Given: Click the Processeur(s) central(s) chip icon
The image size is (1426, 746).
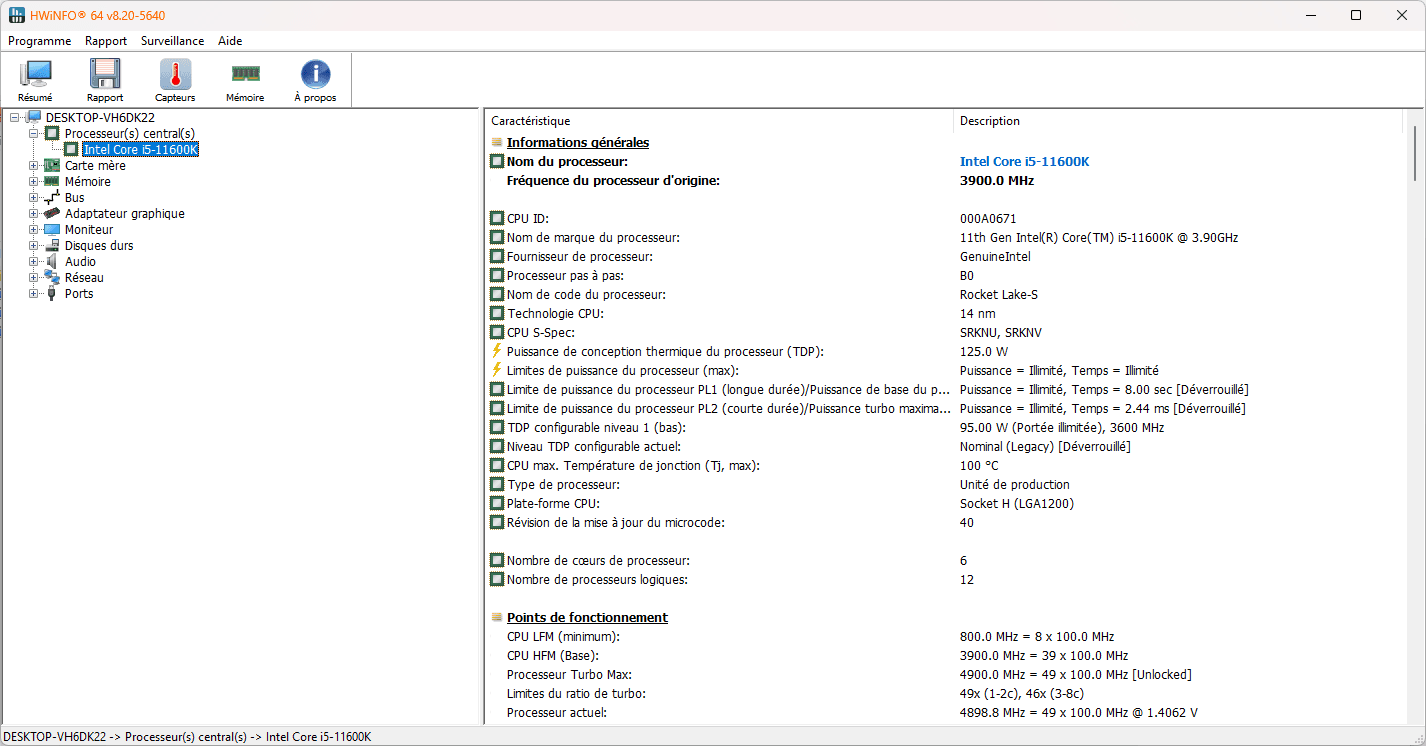Looking at the screenshot, I should (x=51, y=134).
